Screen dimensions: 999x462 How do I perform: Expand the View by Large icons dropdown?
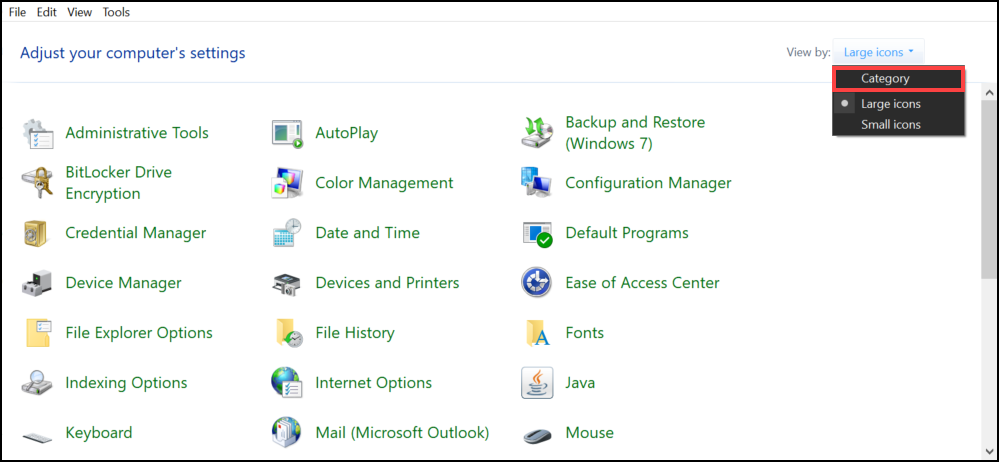point(879,52)
